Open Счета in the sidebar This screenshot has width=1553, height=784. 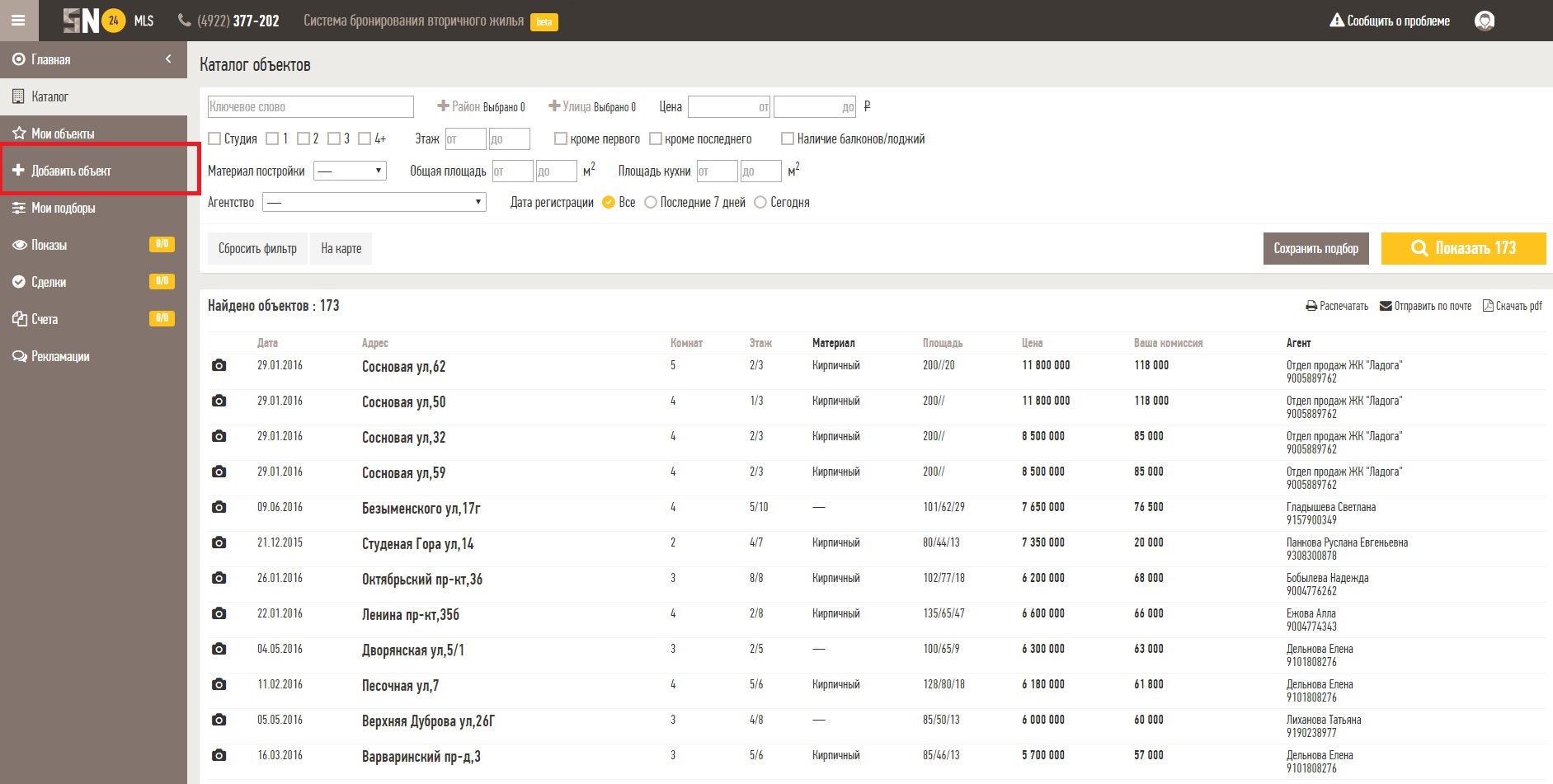point(93,319)
